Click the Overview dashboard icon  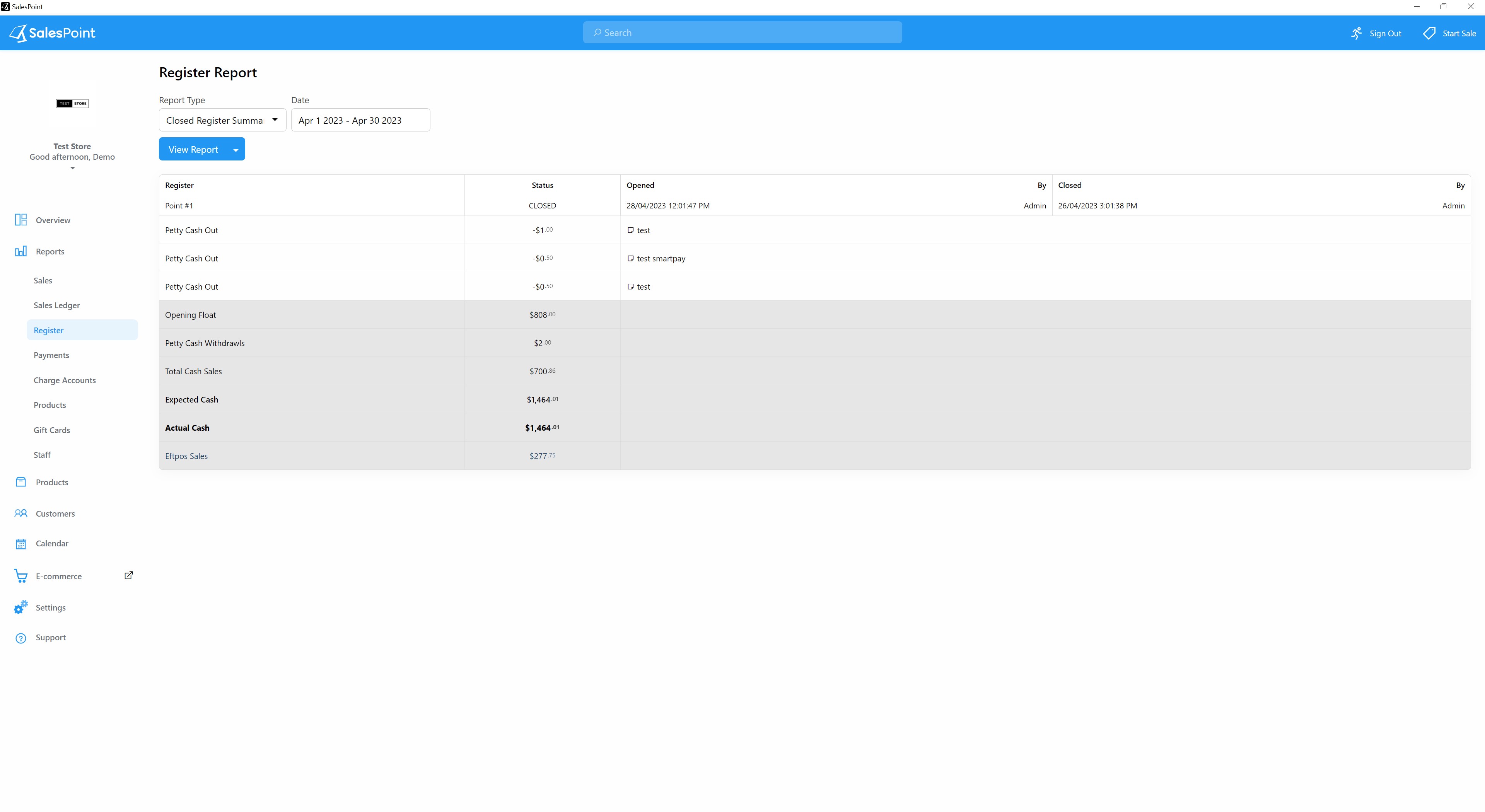21,220
